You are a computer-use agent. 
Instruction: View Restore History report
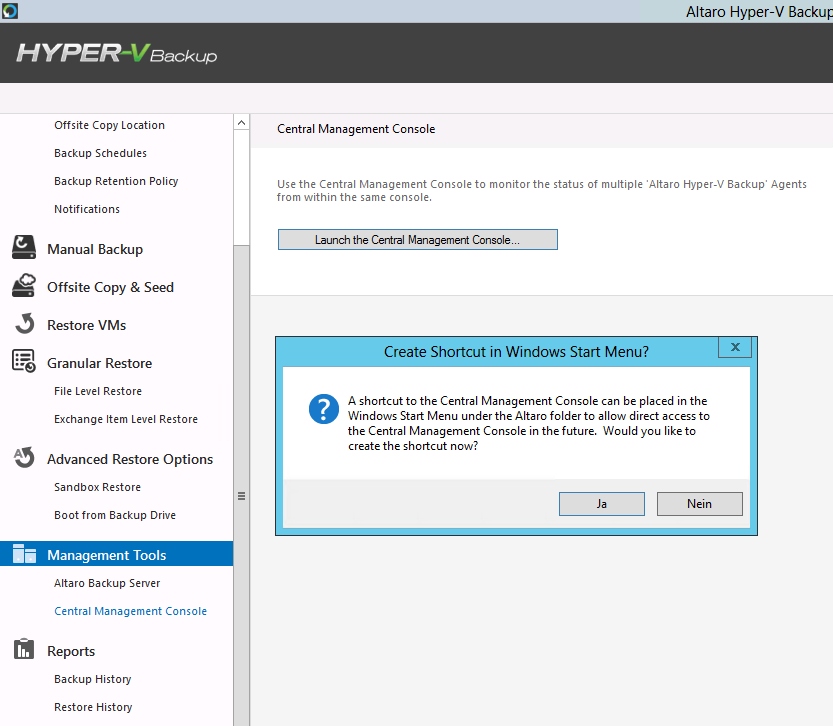click(x=93, y=707)
